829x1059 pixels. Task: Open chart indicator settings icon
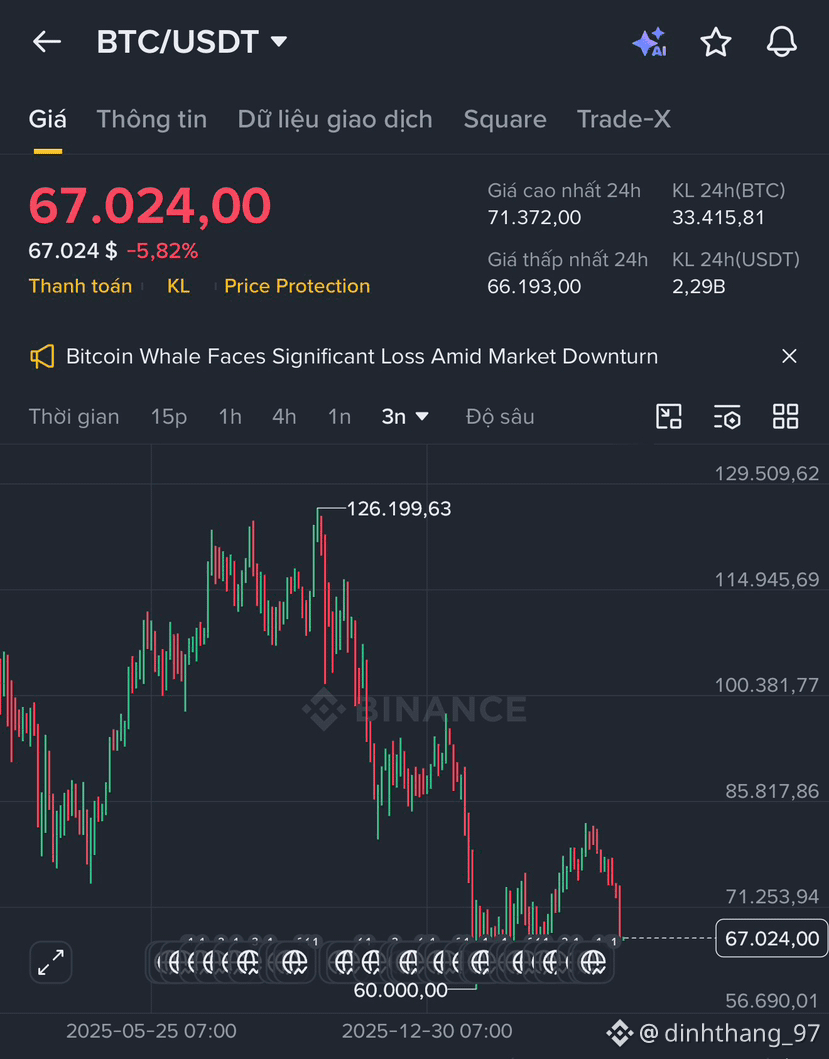(x=727, y=417)
